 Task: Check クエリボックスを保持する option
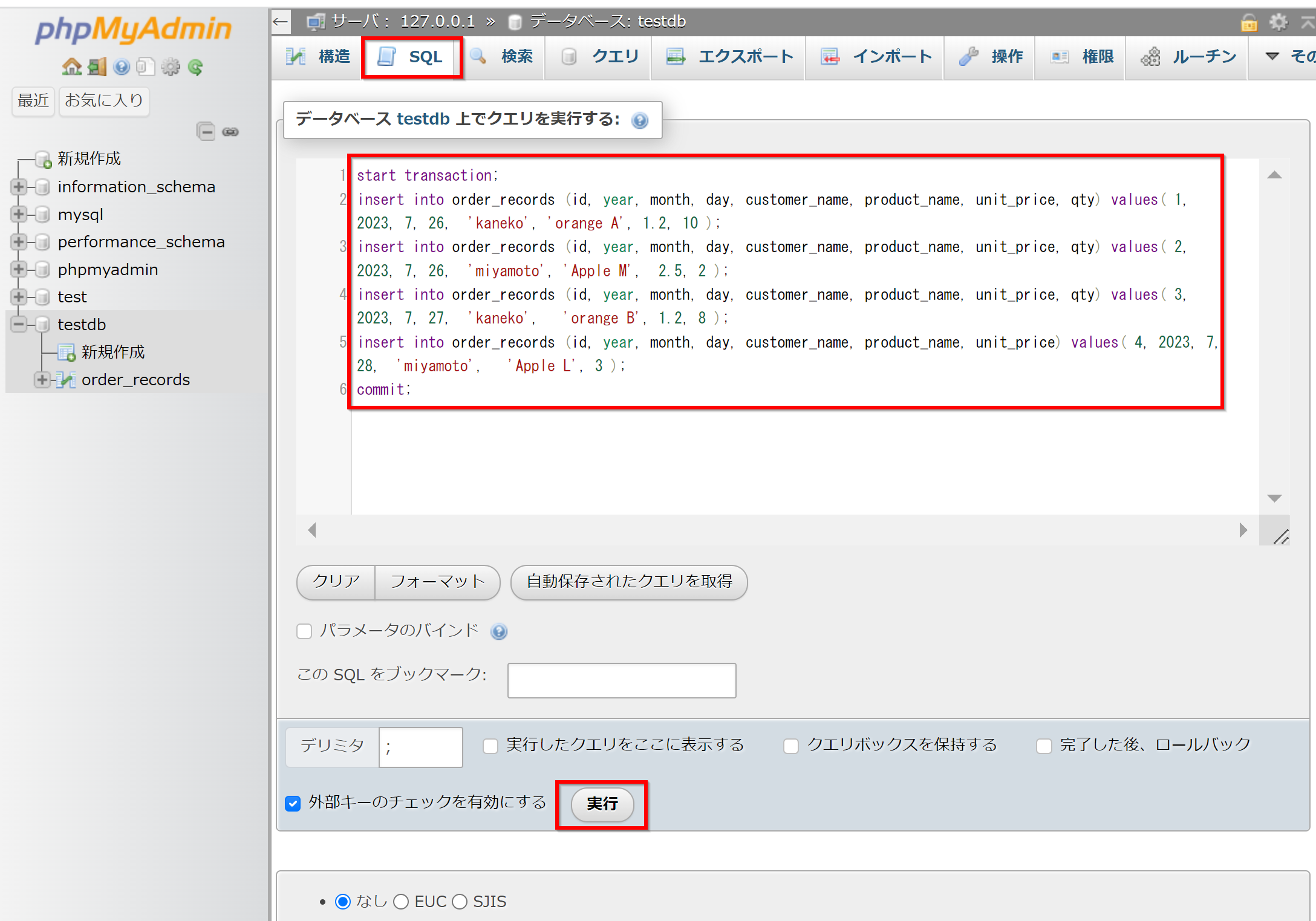pyautogui.click(x=791, y=746)
